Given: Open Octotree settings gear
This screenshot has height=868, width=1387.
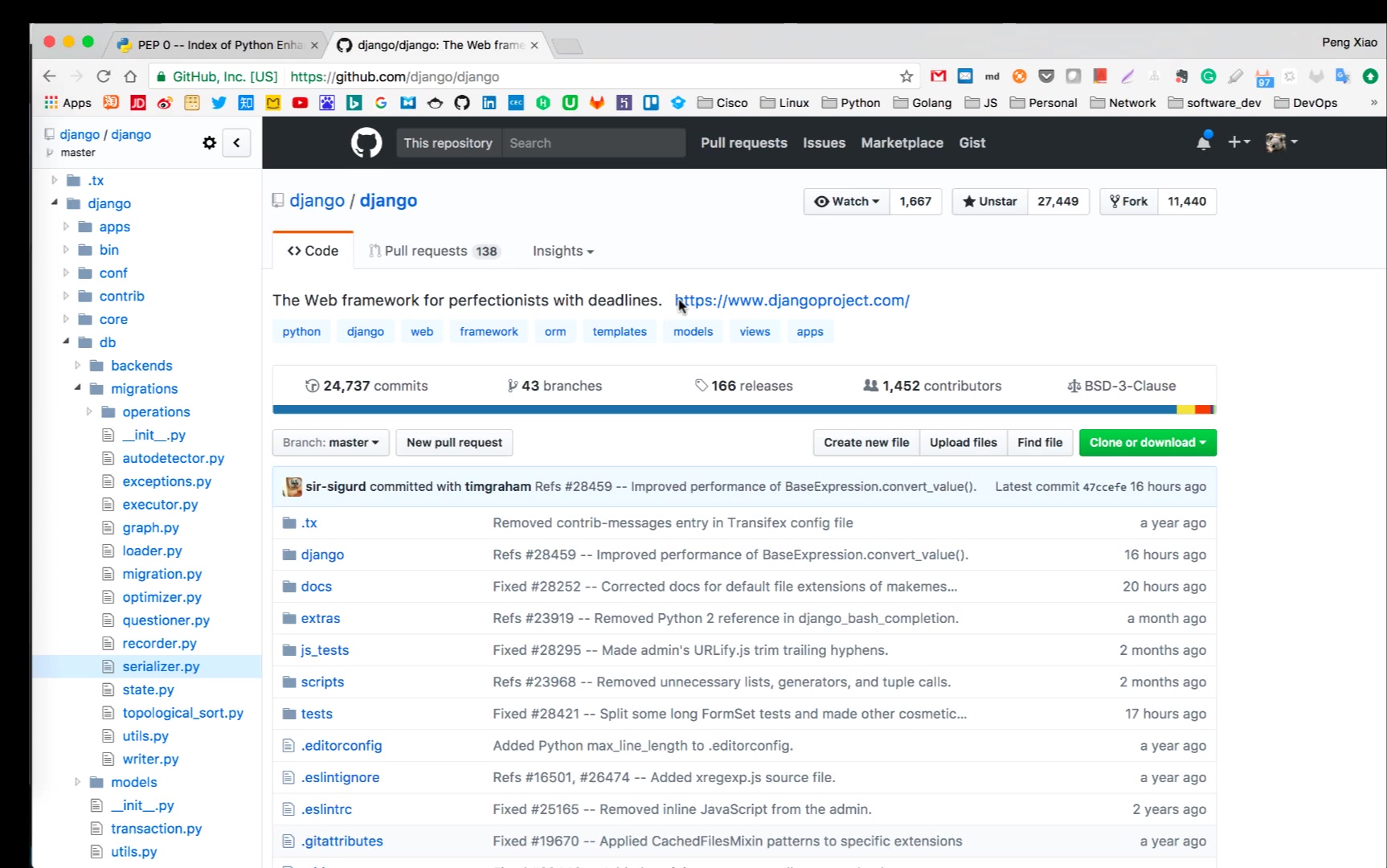Looking at the screenshot, I should [209, 143].
